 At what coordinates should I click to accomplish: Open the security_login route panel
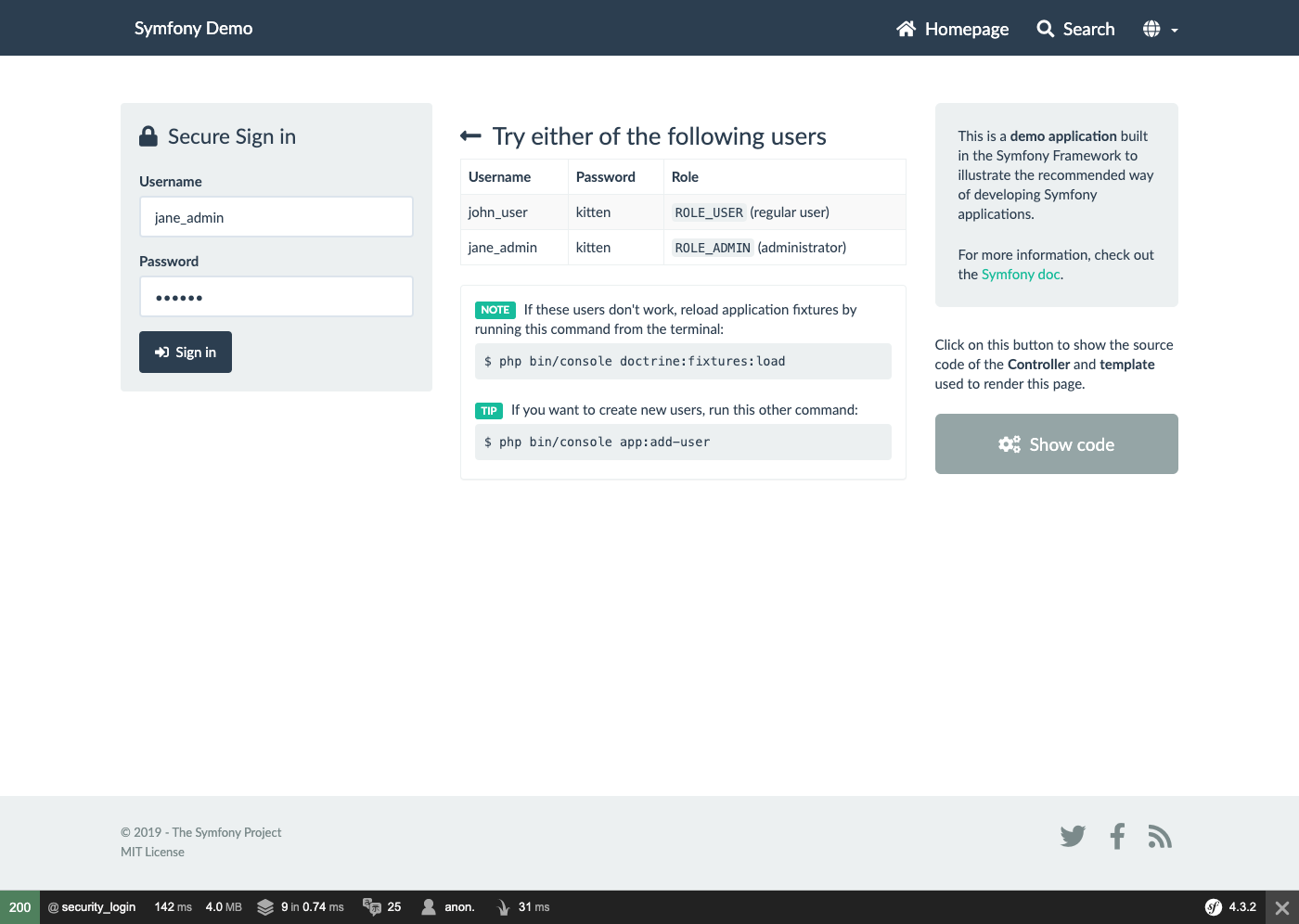pyautogui.click(x=92, y=907)
